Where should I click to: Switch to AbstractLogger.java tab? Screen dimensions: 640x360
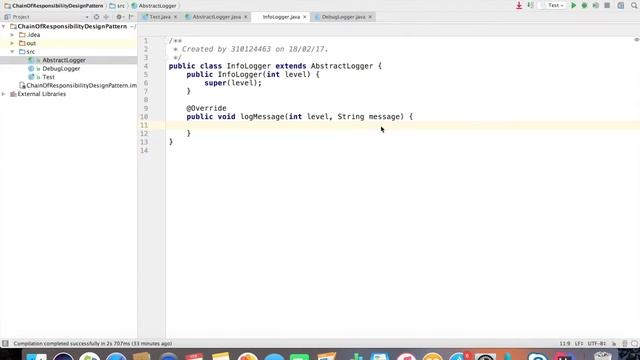click(216, 17)
